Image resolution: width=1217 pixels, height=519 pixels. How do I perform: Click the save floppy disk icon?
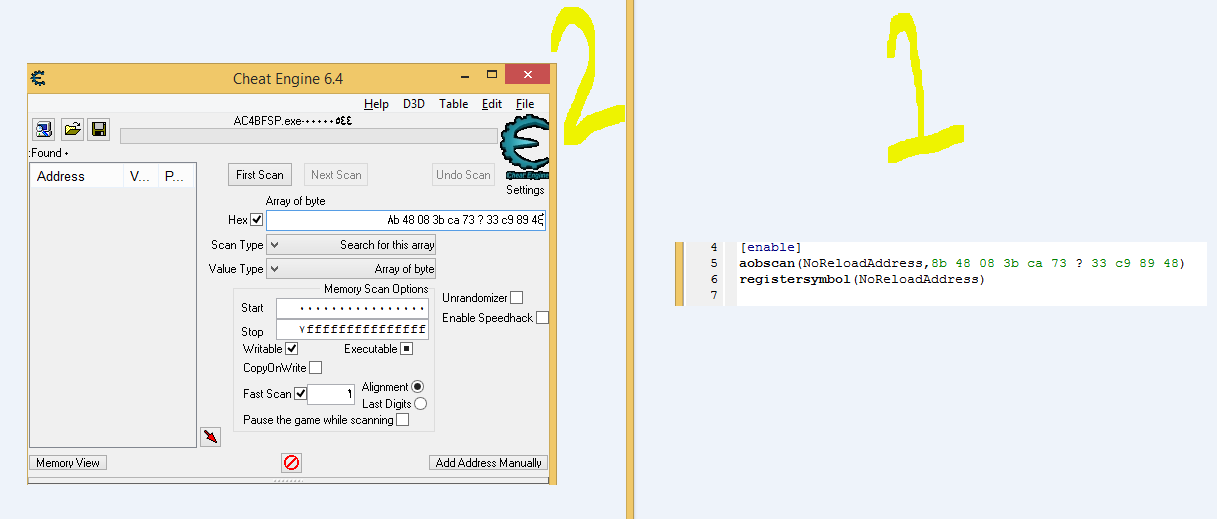pyautogui.click(x=99, y=129)
